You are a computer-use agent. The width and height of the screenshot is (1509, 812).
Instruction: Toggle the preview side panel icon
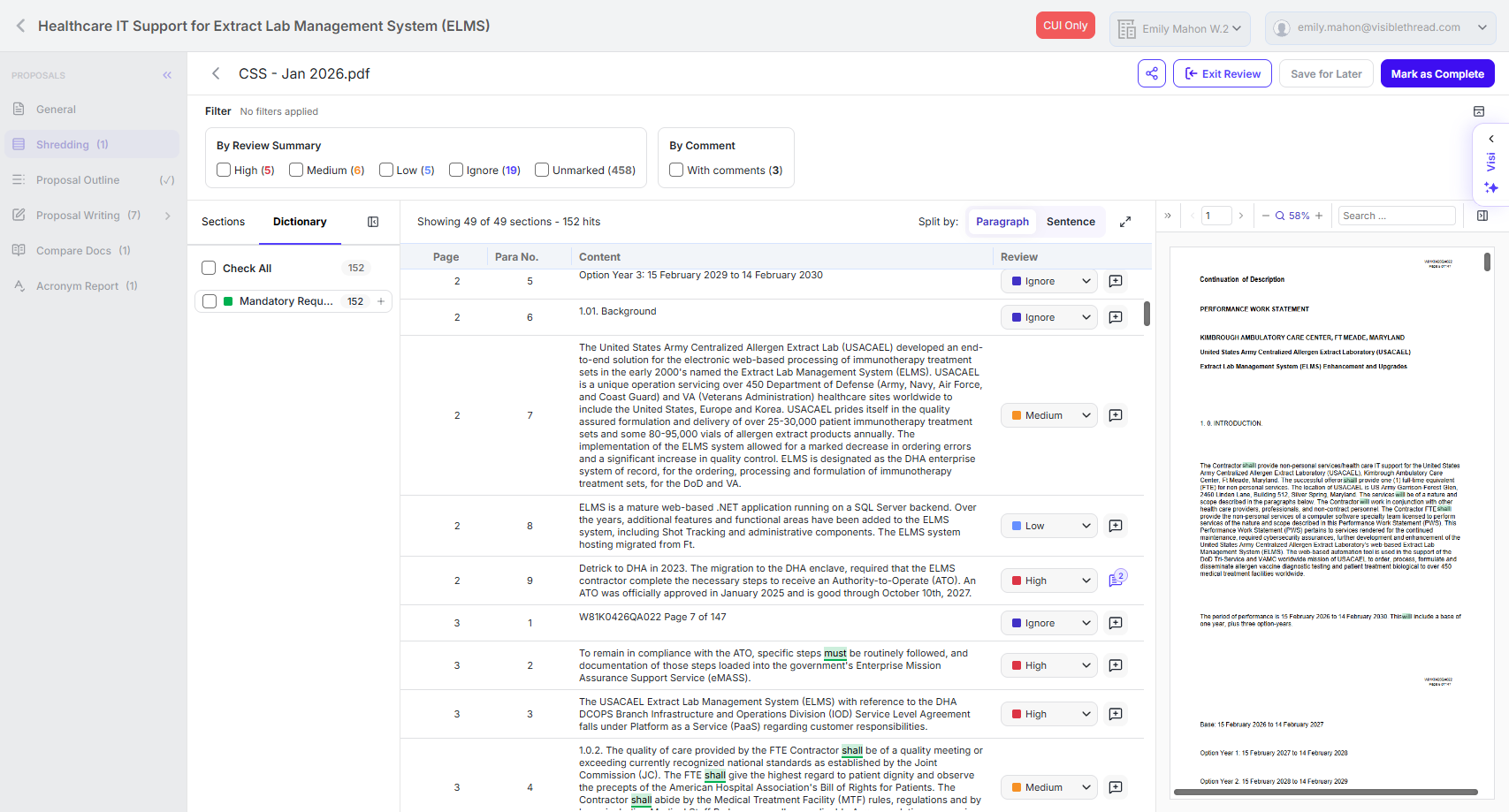[1482, 216]
